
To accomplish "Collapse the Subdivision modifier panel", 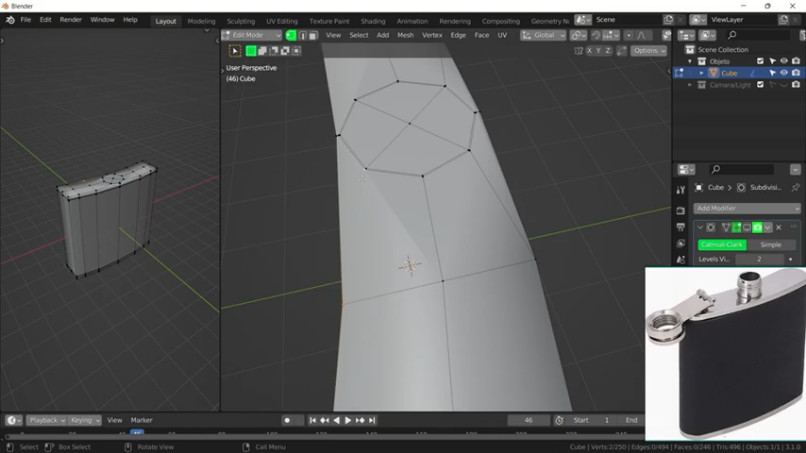I will (700, 227).
